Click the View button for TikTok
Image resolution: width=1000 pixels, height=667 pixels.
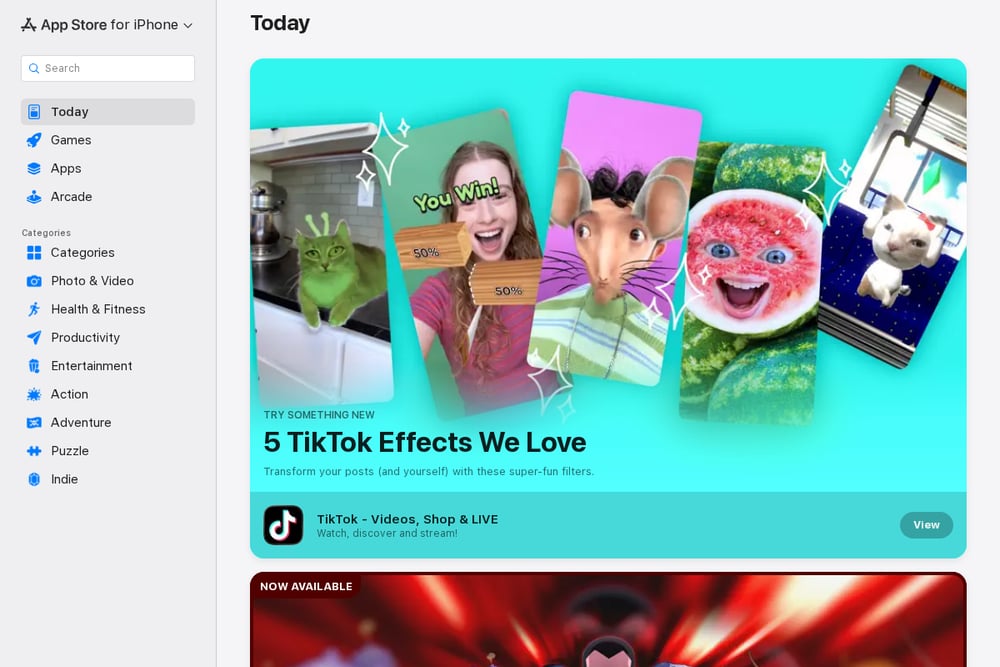pyautogui.click(x=926, y=525)
